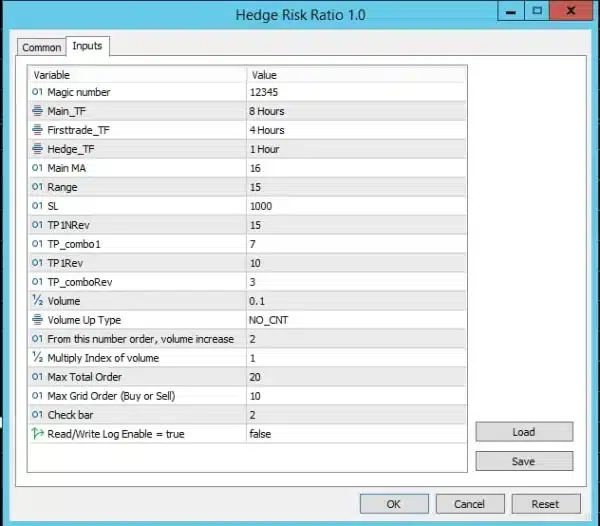600x526 pixels.
Task: Minimize the Hedge Risk Ratio window
Action: pyautogui.click(x=510, y=11)
